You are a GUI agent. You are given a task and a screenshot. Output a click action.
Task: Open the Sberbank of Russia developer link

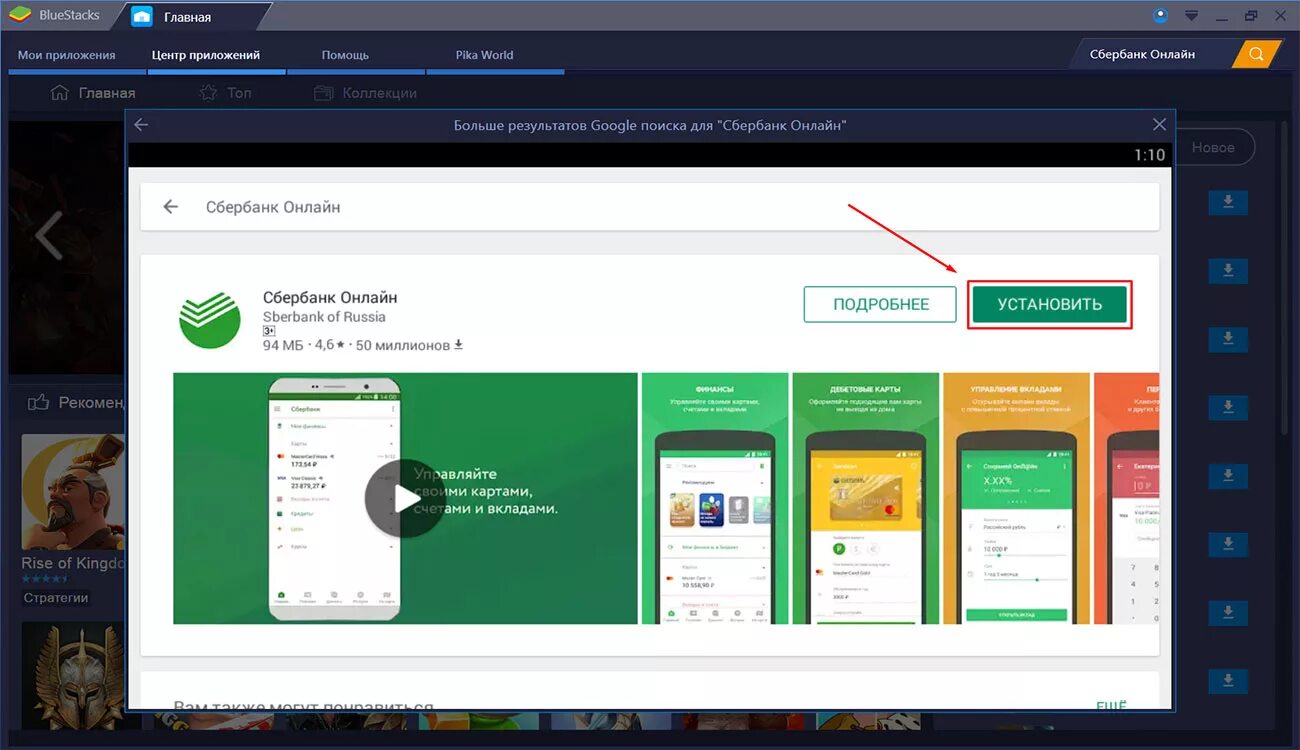point(324,317)
